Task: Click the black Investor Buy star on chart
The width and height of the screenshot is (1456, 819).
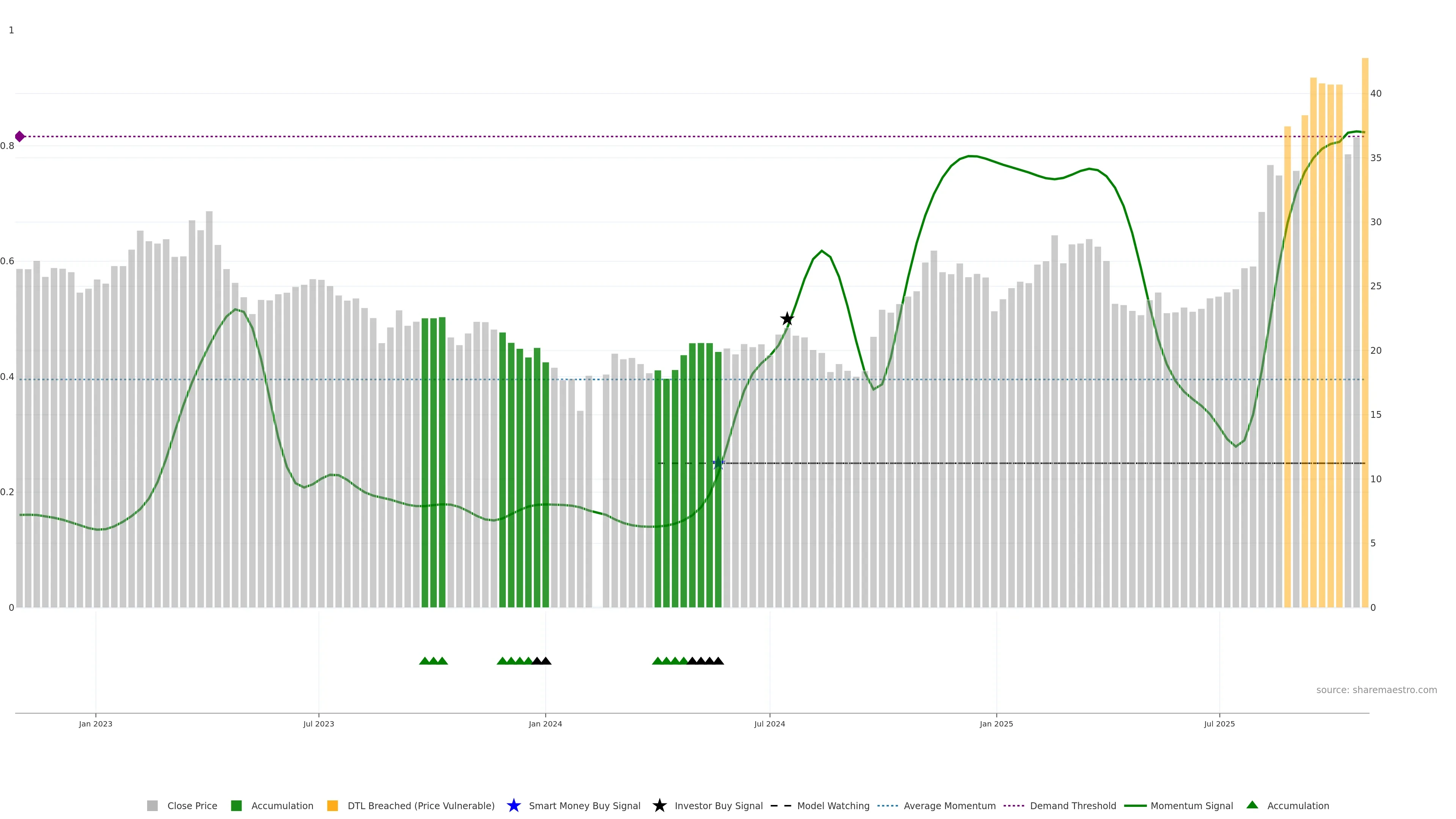Action: 787,319
